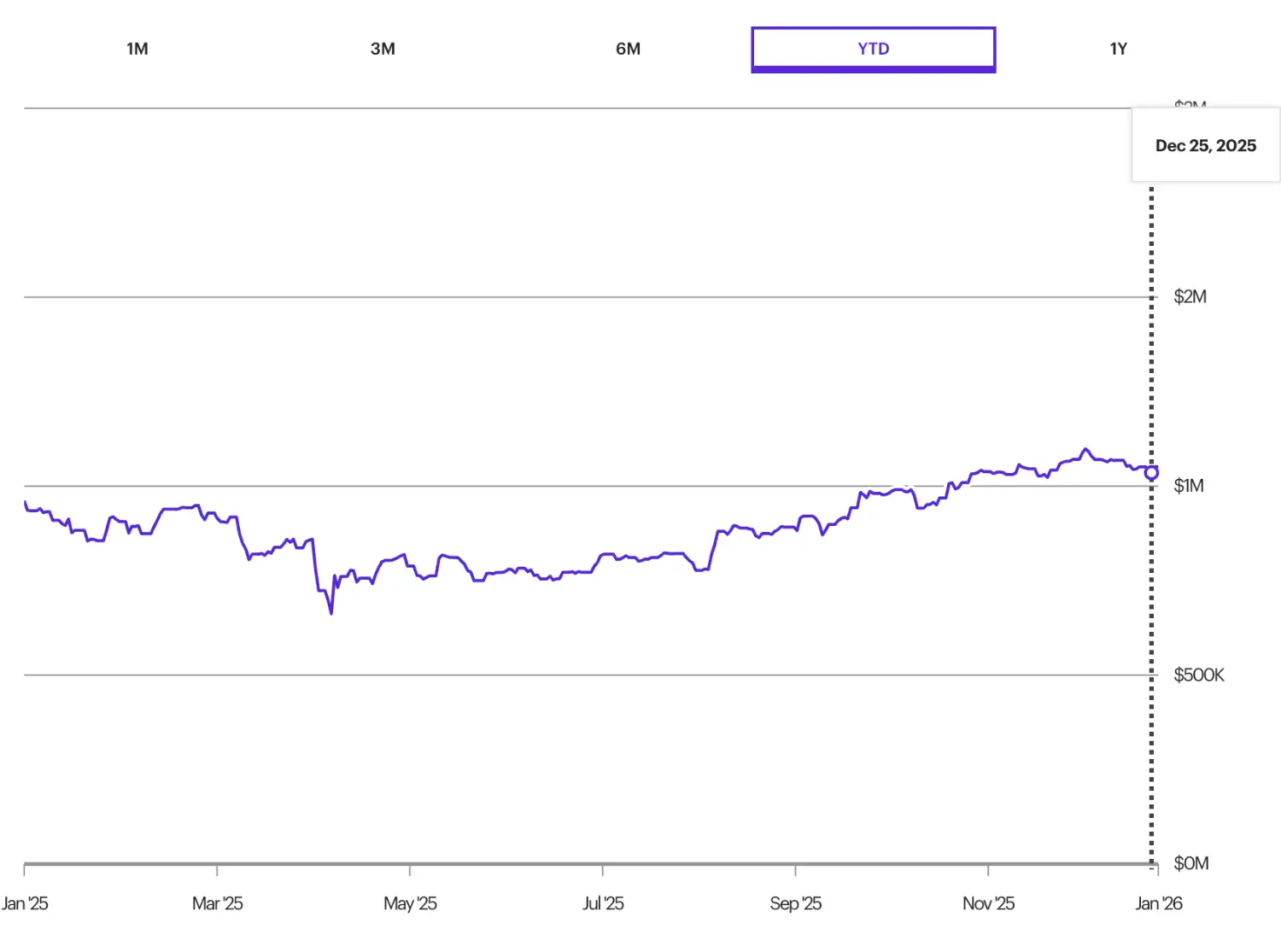This screenshot has width=1281, height=952.
Task: Switch to the 1M time range tab
Action: coord(137,49)
